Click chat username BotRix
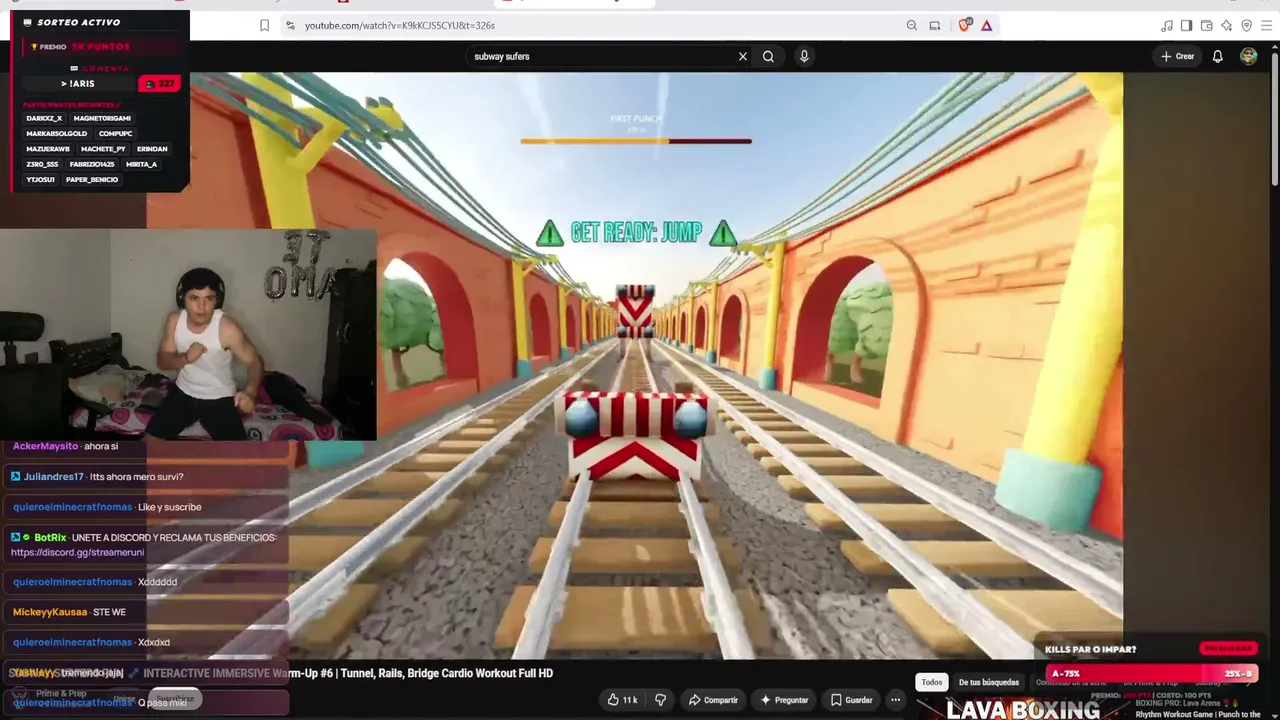The width and height of the screenshot is (1280, 720). click(x=50, y=537)
